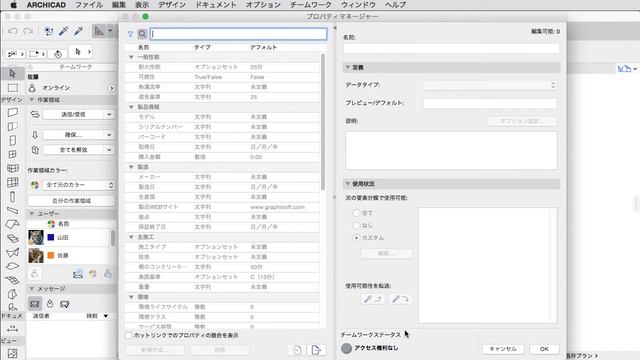Image resolution: width=640 pixels, height=360 pixels.
Task: Select the Beam tool in the toolbox
Action: click(x=13, y=211)
